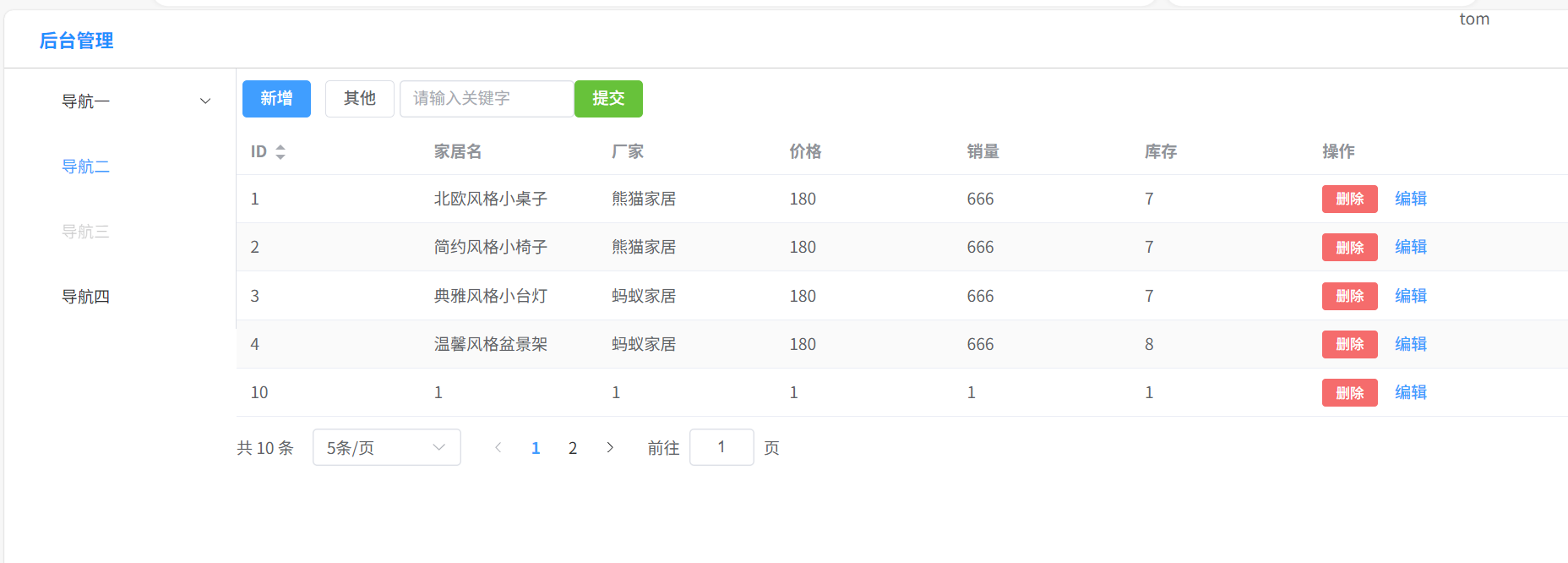This screenshot has height=563, width=1568.
Task: Click the 温馨风格盆景架 cell
Action: click(491, 345)
